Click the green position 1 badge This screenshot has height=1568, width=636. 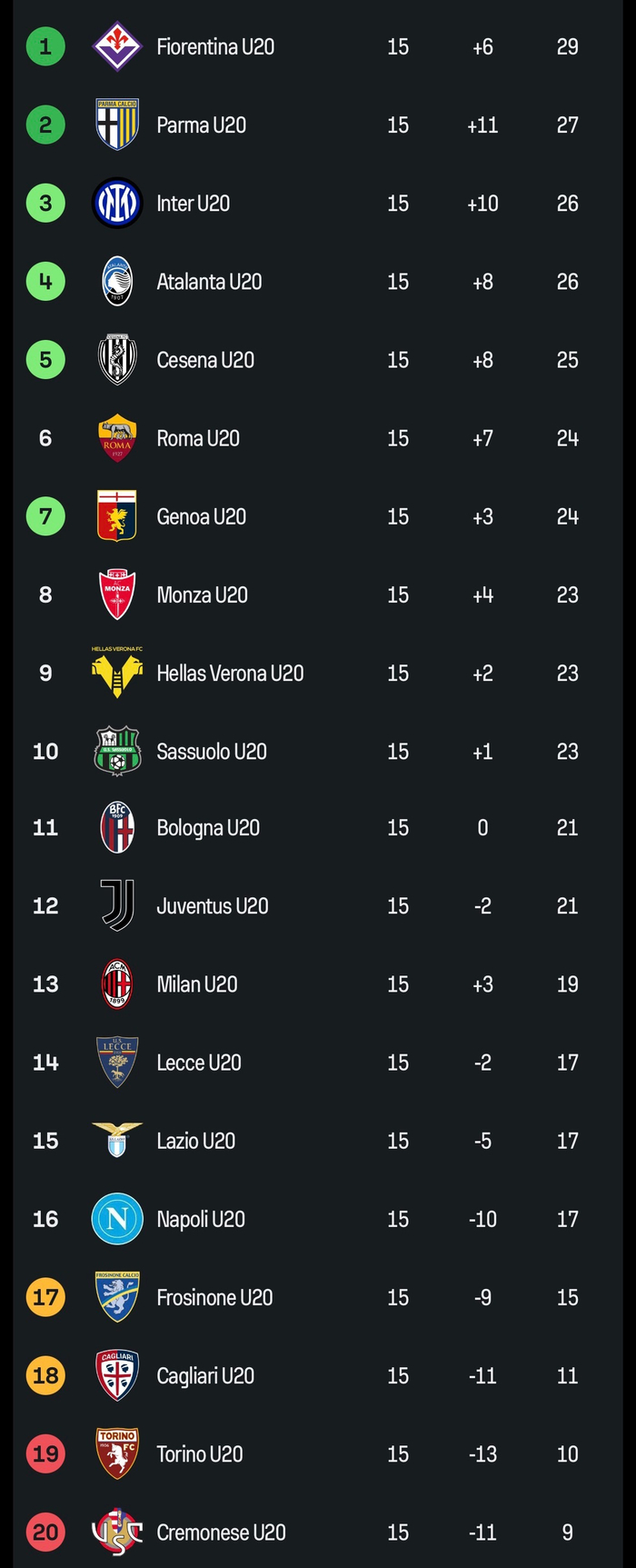(45, 46)
